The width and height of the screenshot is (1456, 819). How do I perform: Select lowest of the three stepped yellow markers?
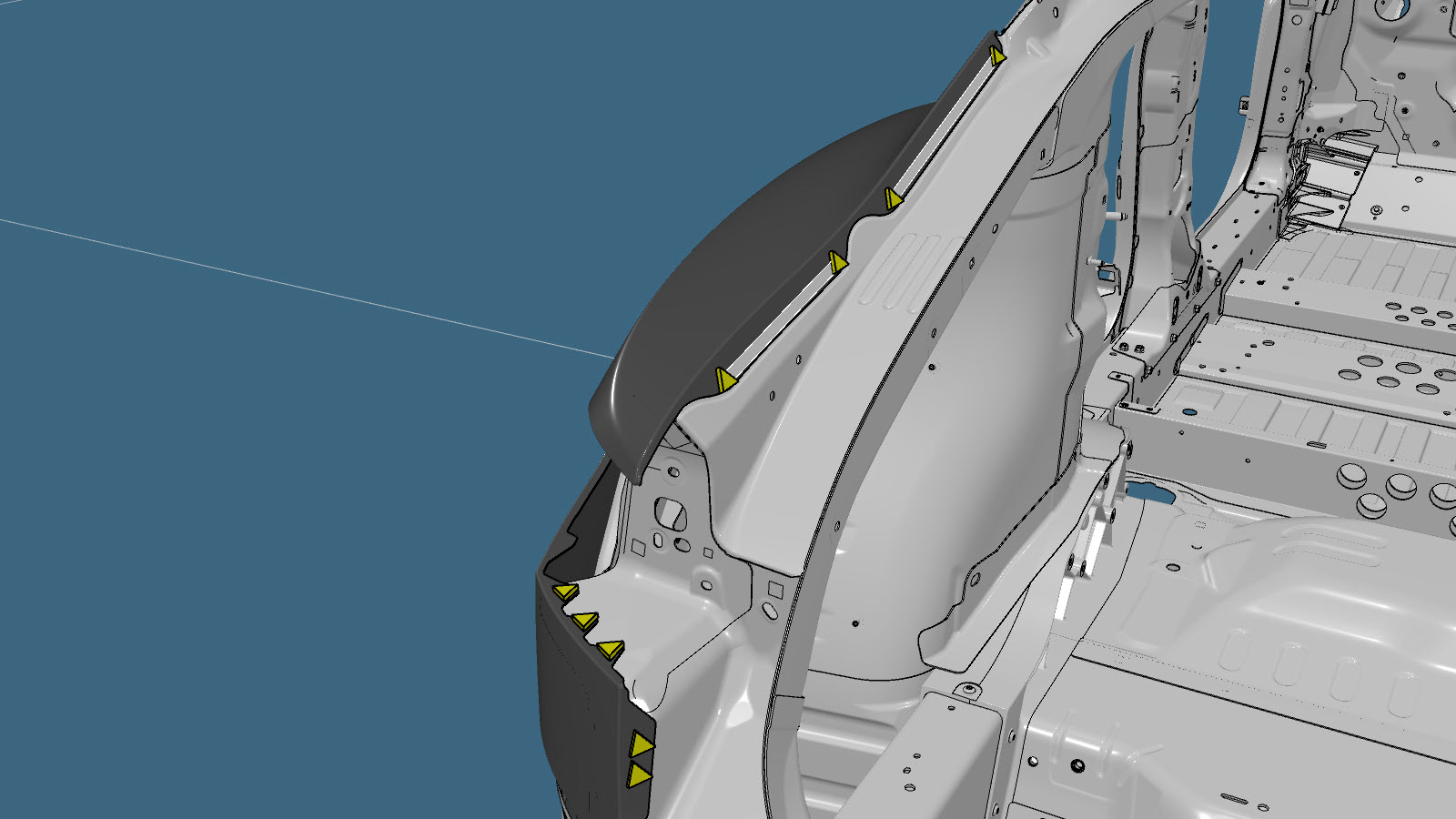pyautogui.click(x=610, y=650)
